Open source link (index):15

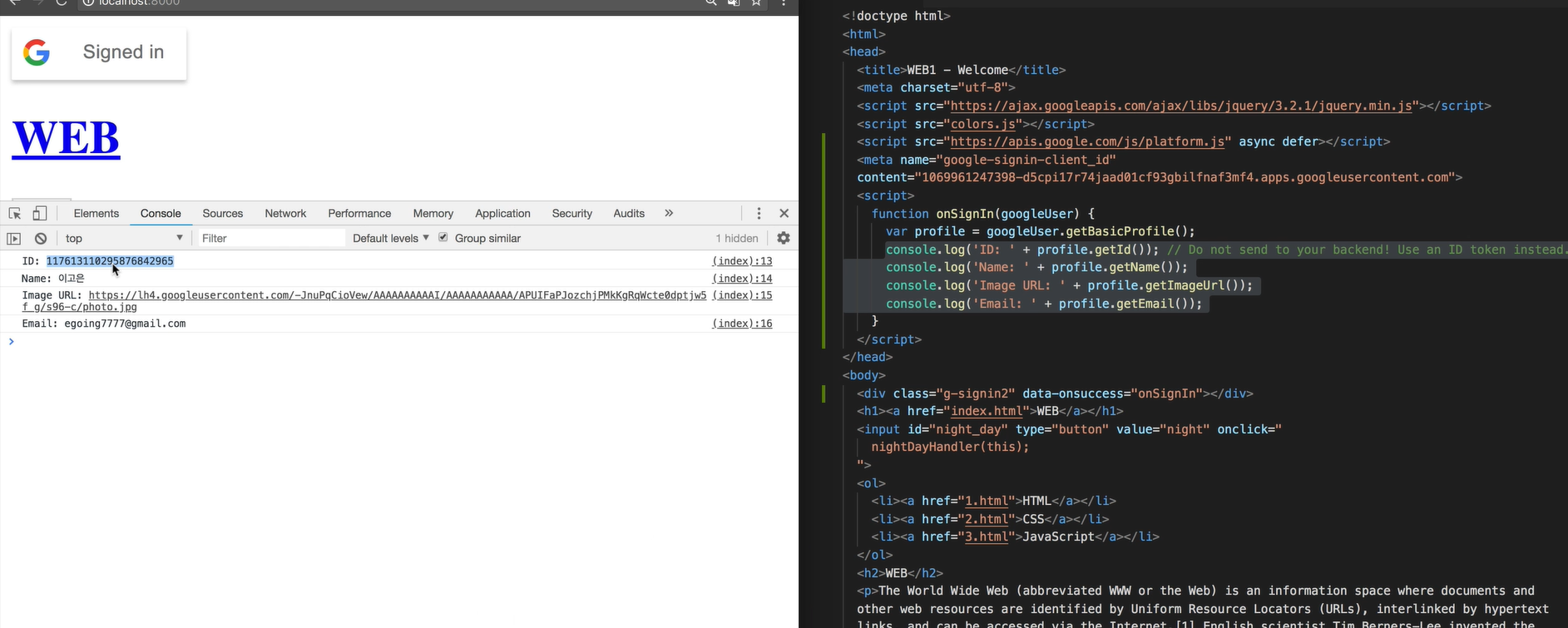[742, 295]
